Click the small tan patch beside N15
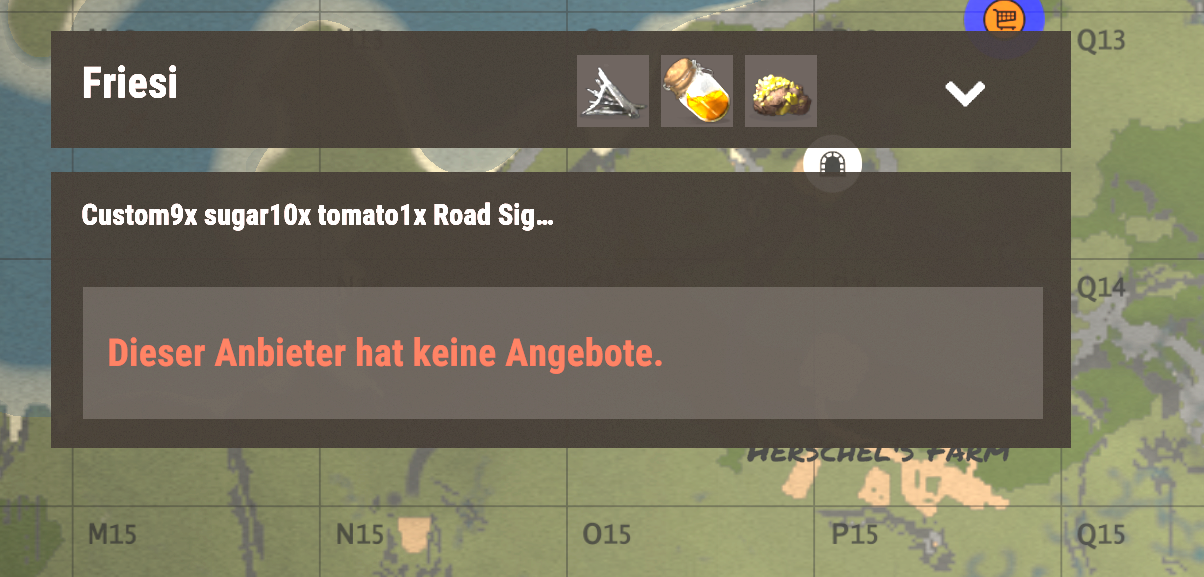This screenshot has height=577, width=1204. click(412, 533)
